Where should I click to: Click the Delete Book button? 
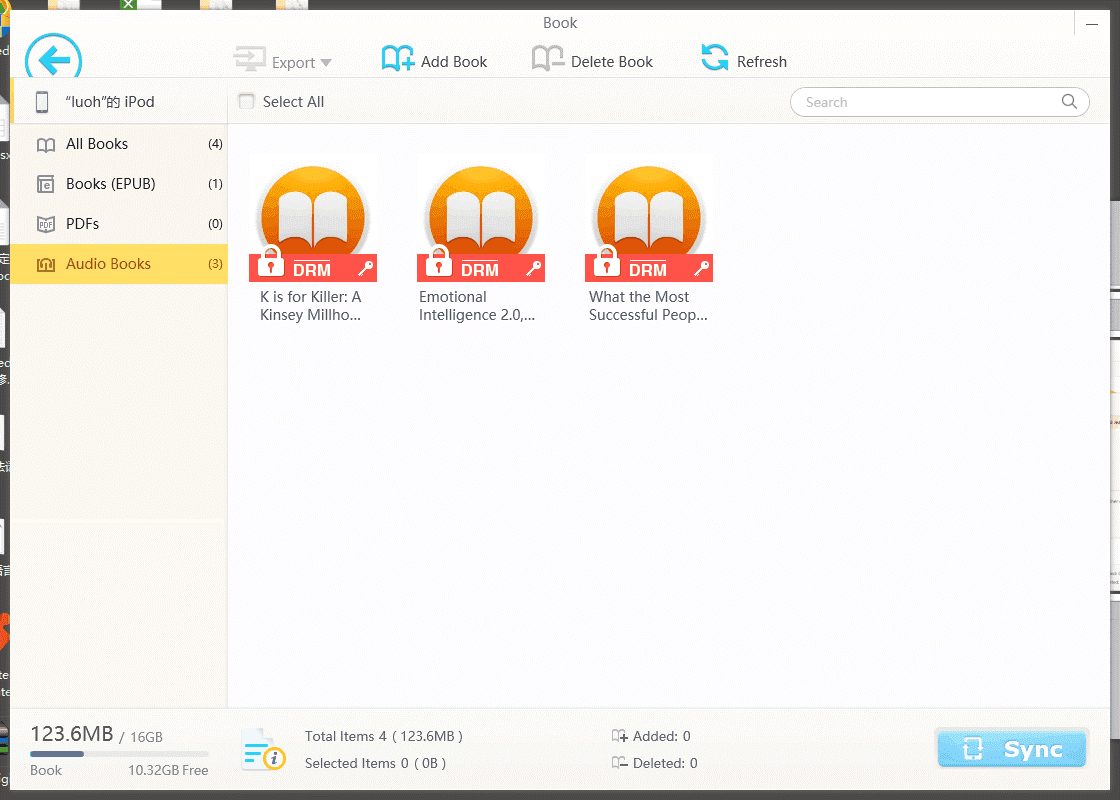(592, 61)
